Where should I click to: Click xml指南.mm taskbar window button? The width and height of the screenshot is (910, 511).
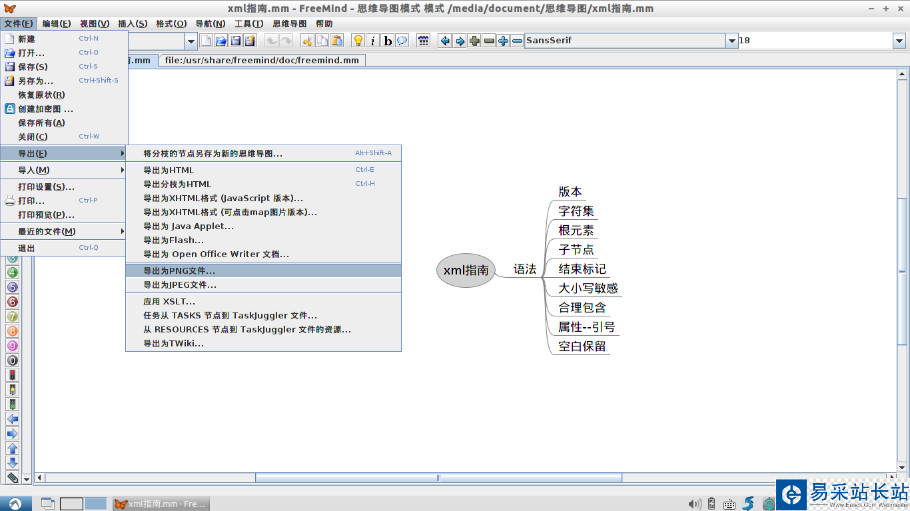160,504
